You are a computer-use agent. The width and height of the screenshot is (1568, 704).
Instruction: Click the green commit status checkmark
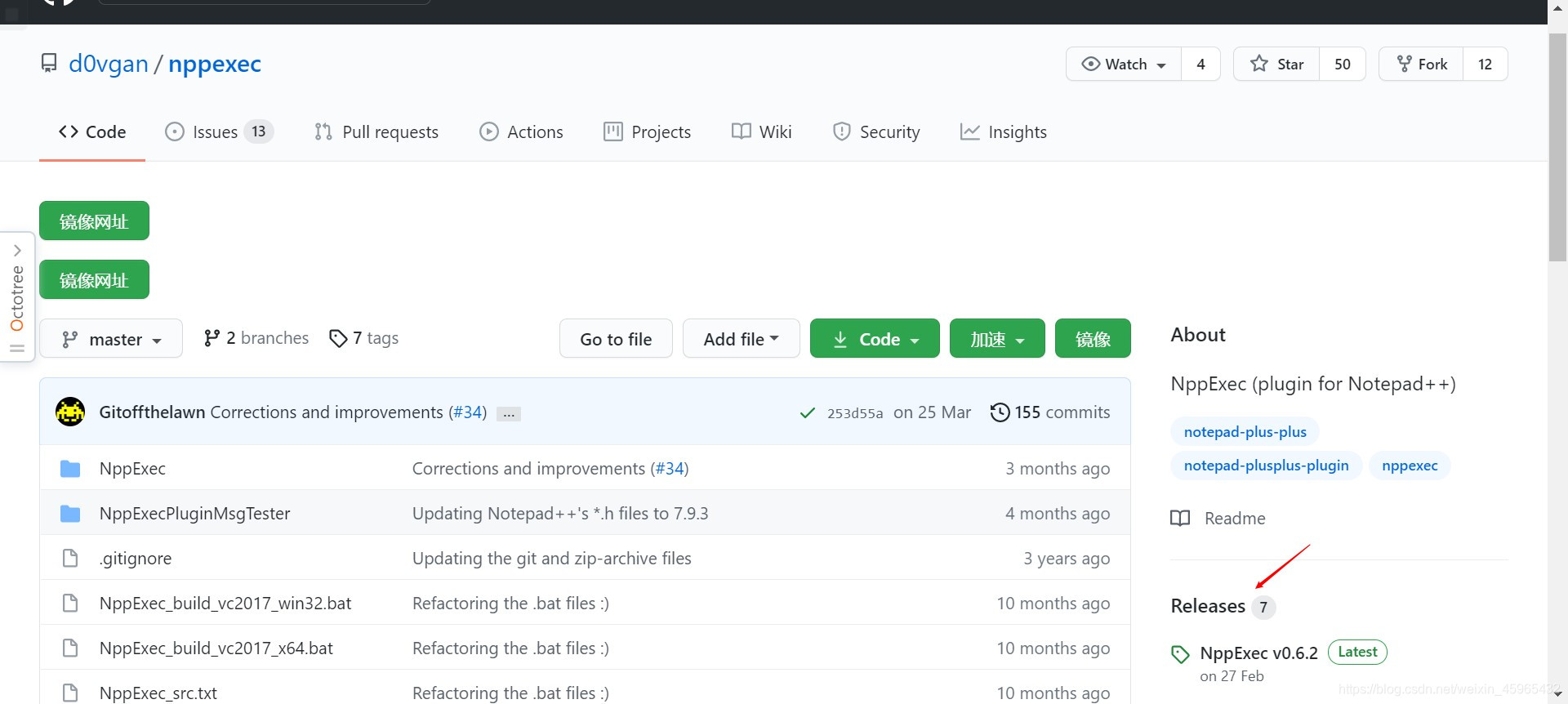click(807, 412)
